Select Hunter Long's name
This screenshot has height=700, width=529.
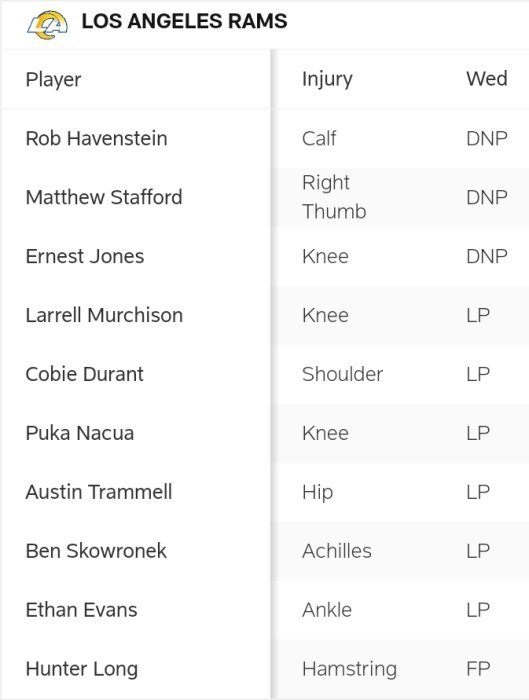pos(82,668)
